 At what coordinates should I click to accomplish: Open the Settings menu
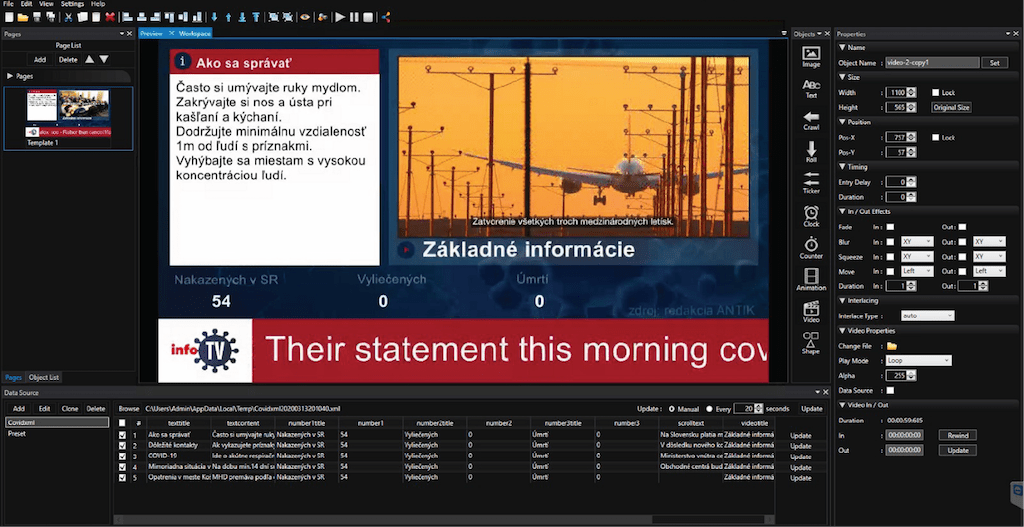coord(72,4)
